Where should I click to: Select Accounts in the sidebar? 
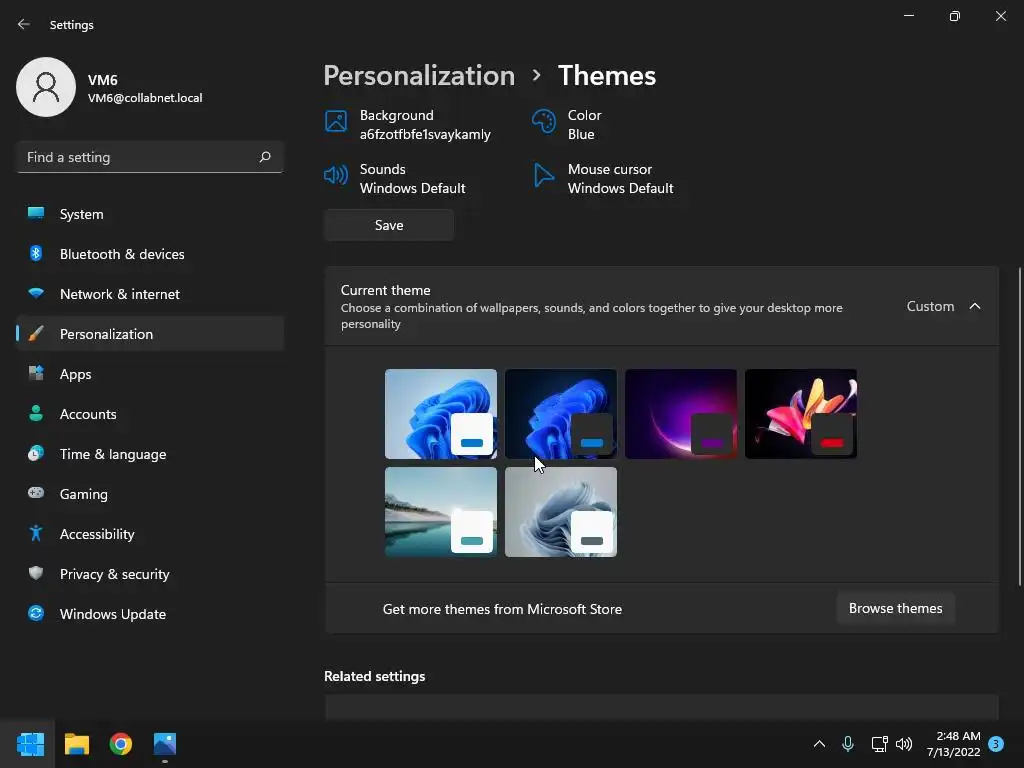[x=150, y=414]
